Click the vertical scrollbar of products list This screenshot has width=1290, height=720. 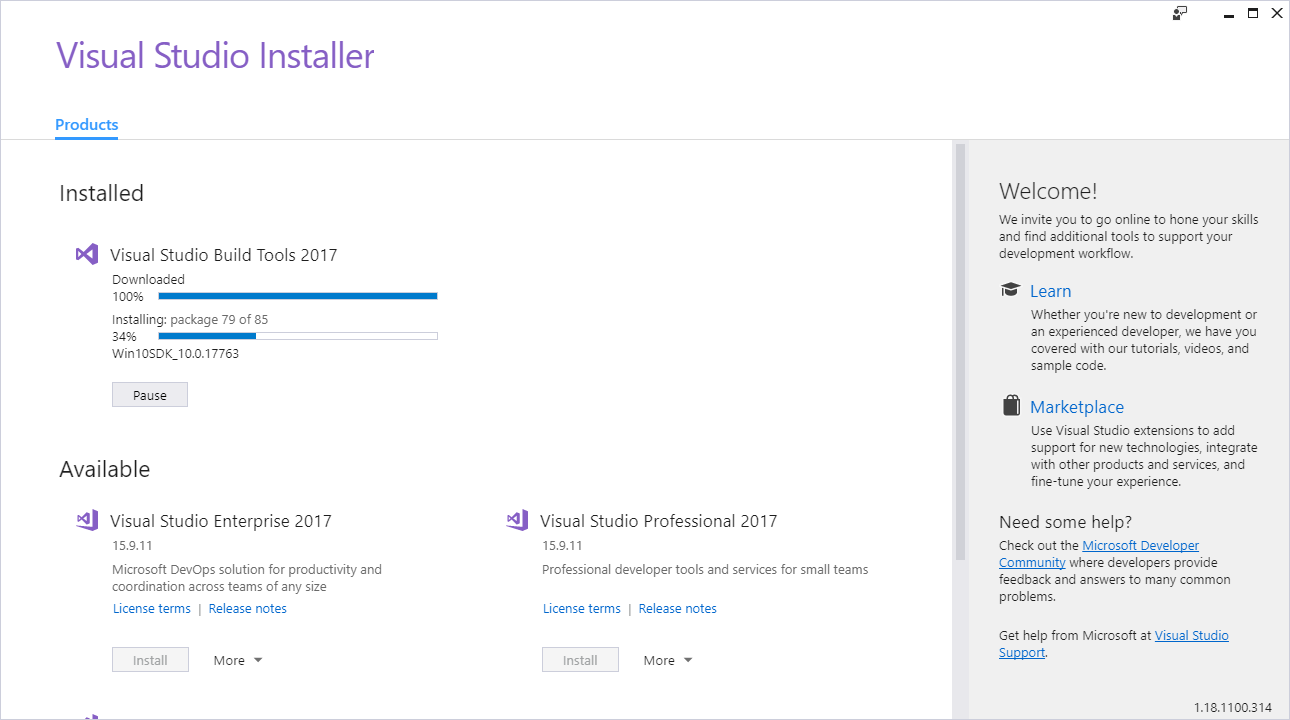960,350
